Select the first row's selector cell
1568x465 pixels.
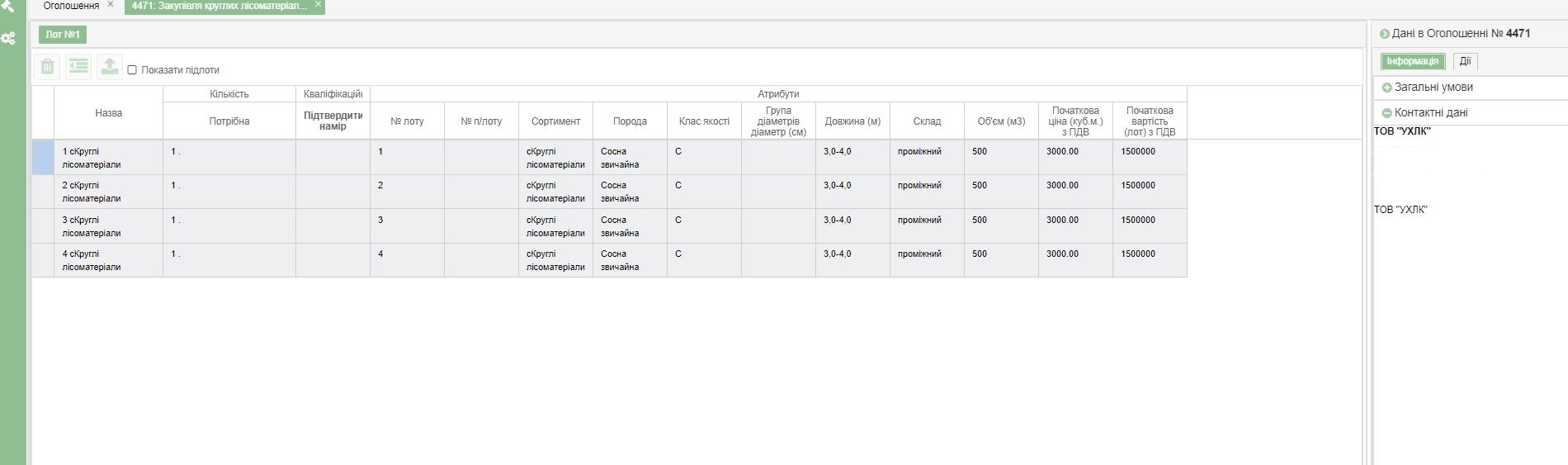43,157
